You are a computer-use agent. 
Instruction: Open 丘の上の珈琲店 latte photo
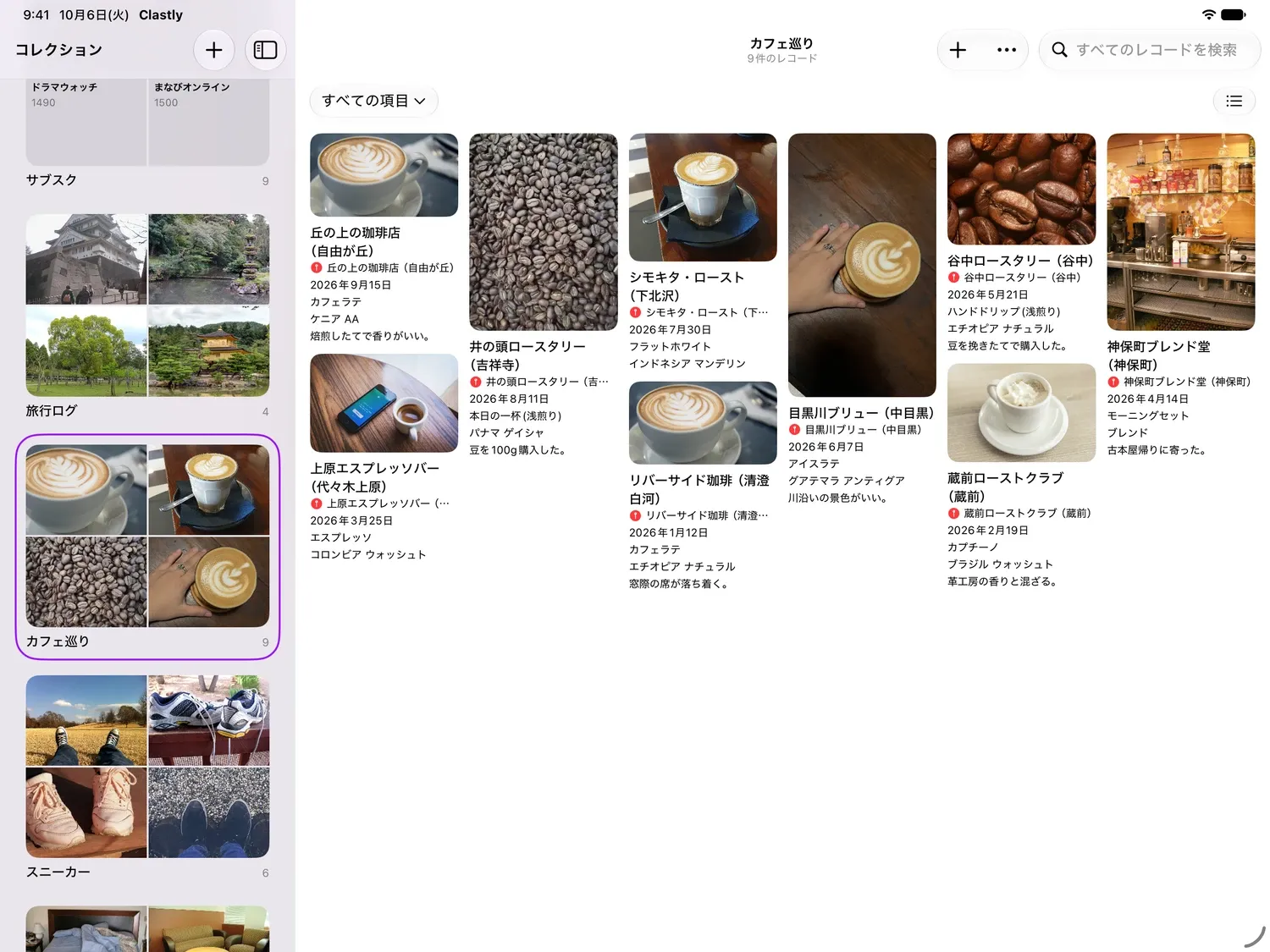pos(384,175)
